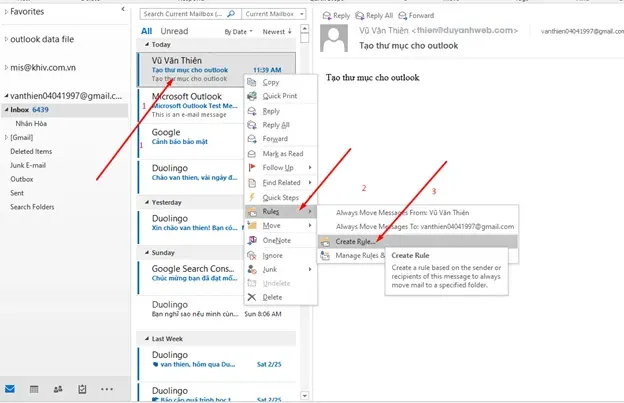Expand the Favorites section
The height and width of the screenshot is (403, 624).
[6, 12]
